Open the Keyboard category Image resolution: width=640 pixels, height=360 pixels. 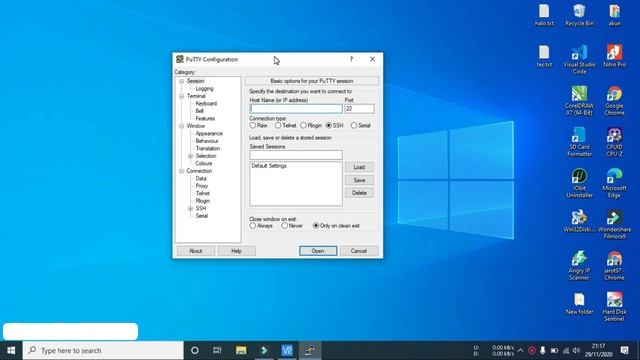tap(206, 104)
